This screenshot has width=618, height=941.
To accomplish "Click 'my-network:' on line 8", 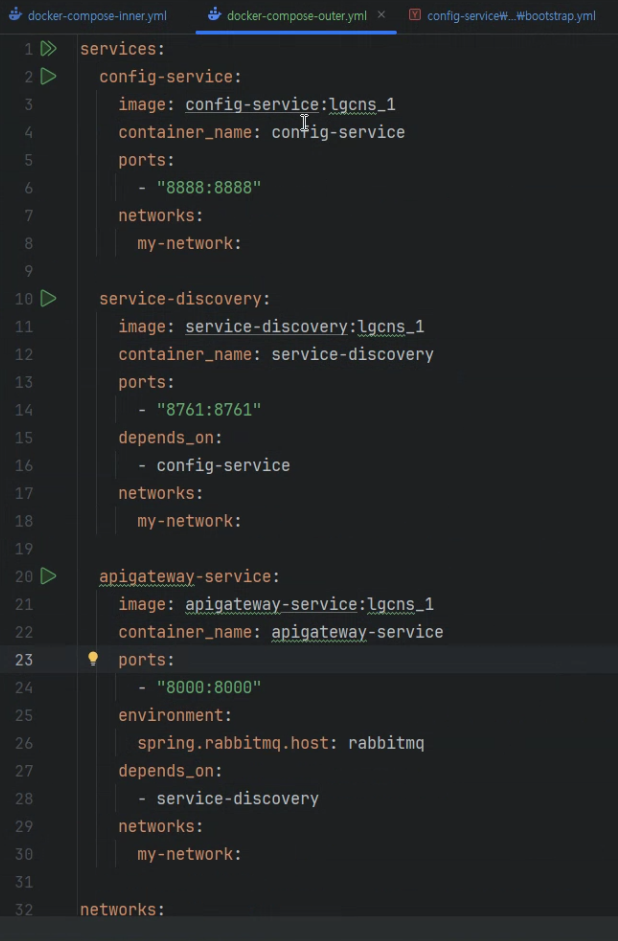I will (190, 243).
